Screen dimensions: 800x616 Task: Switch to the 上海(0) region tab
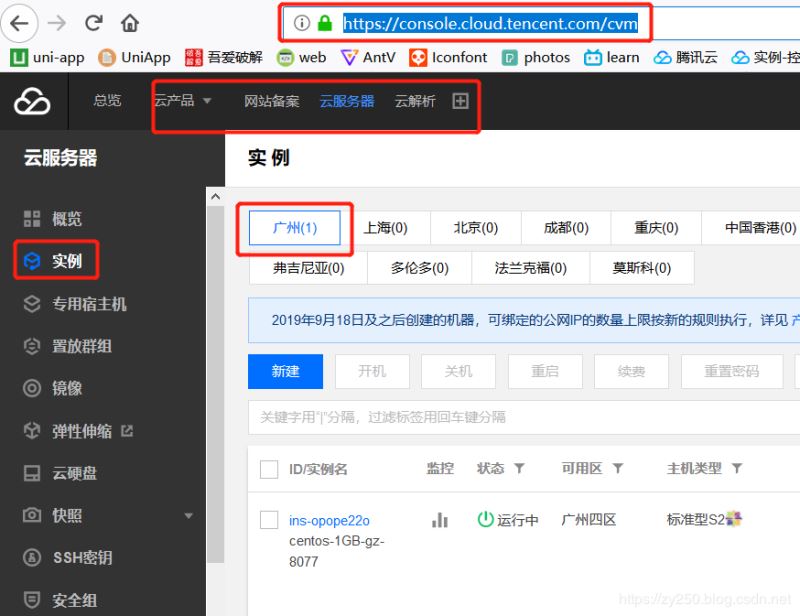click(x=388, y=227)
